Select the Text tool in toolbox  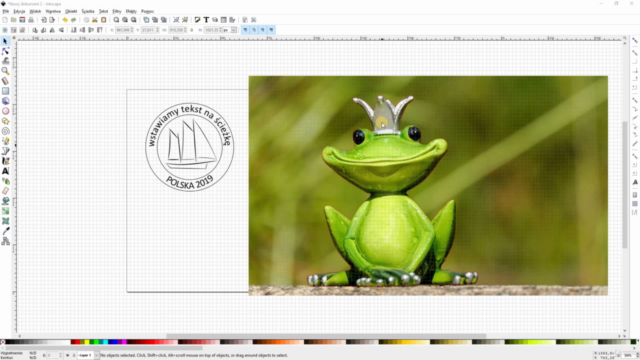[x=5, y=171]
